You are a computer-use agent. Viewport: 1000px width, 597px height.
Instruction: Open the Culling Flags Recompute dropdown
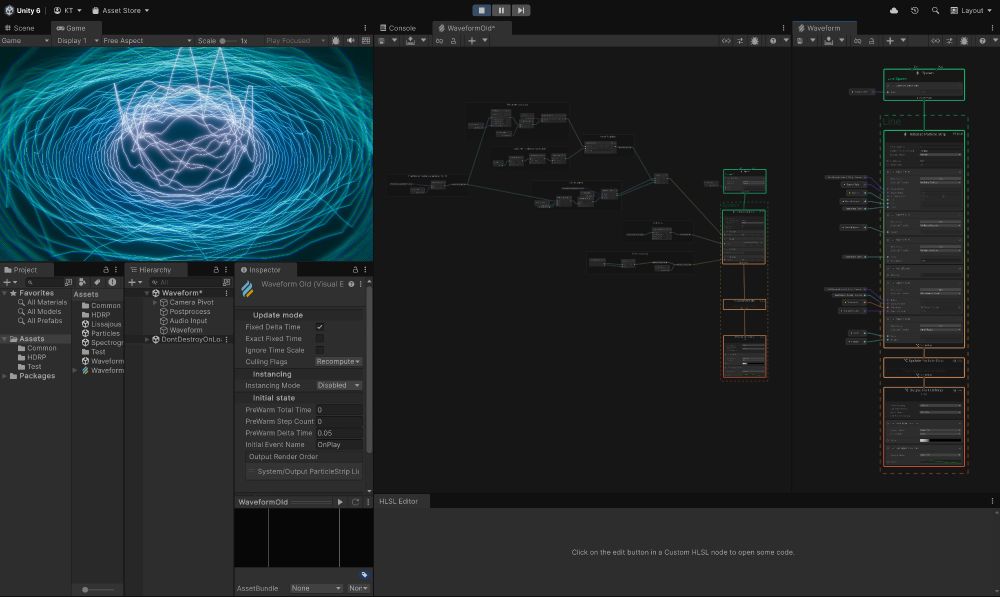339,362
